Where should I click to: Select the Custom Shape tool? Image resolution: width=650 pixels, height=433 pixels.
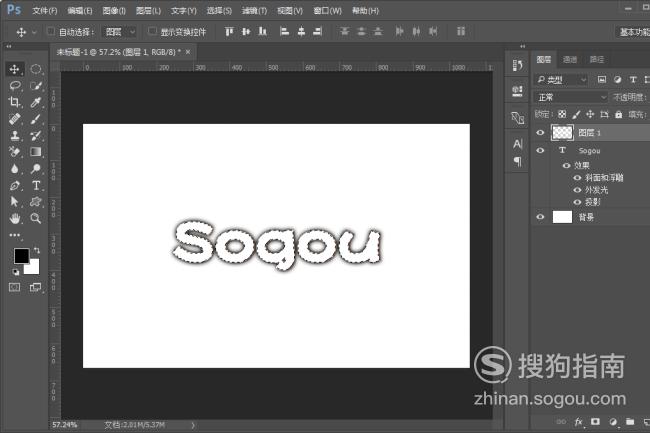pos(36,202)
